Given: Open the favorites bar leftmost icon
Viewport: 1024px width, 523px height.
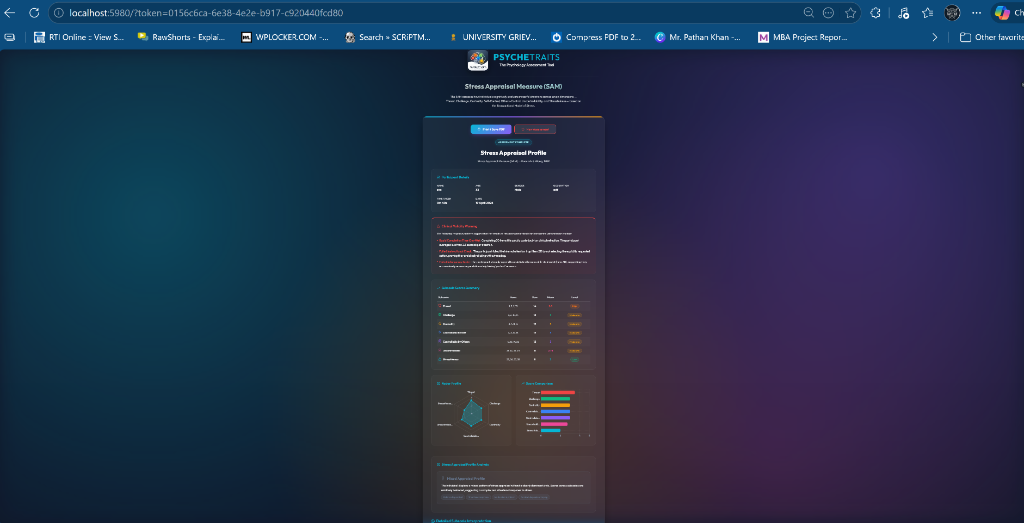Looking at the screenshot, I should click(x=9, y=37).
